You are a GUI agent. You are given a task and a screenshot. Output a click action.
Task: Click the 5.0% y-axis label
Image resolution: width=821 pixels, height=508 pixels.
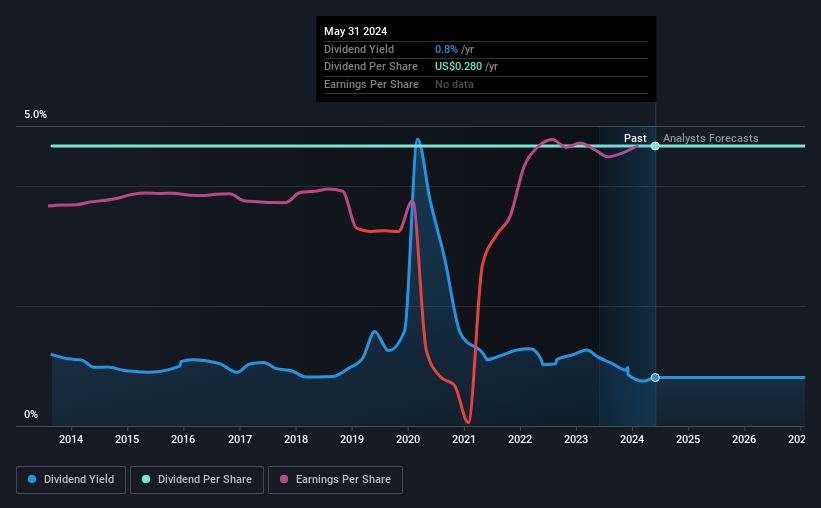(35, 114)
